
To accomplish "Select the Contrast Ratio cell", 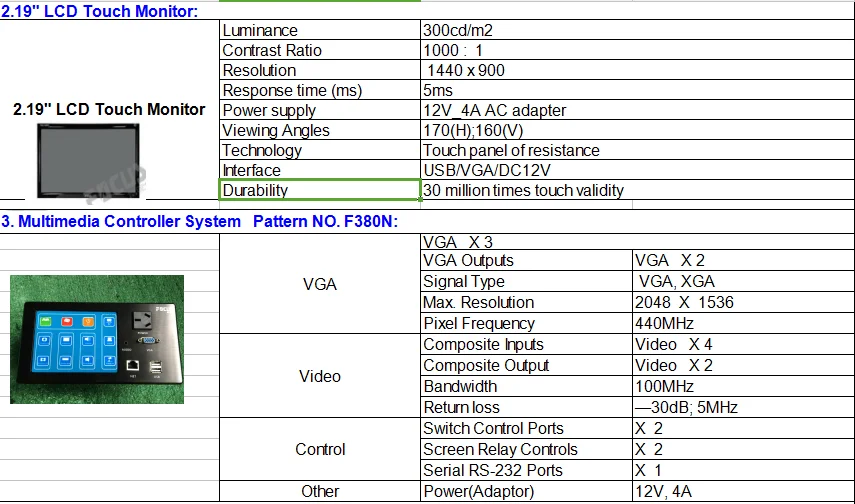I will coord(320,50).
